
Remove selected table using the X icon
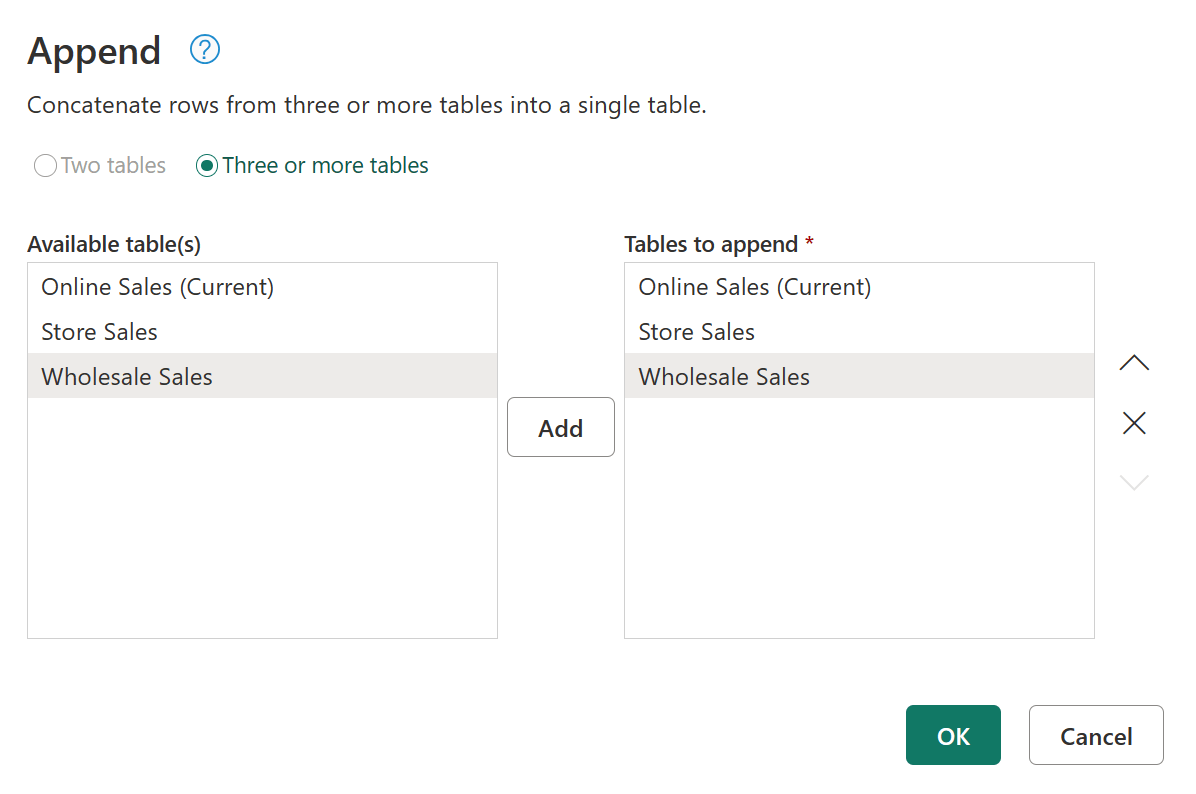[x=1134, y=422]
